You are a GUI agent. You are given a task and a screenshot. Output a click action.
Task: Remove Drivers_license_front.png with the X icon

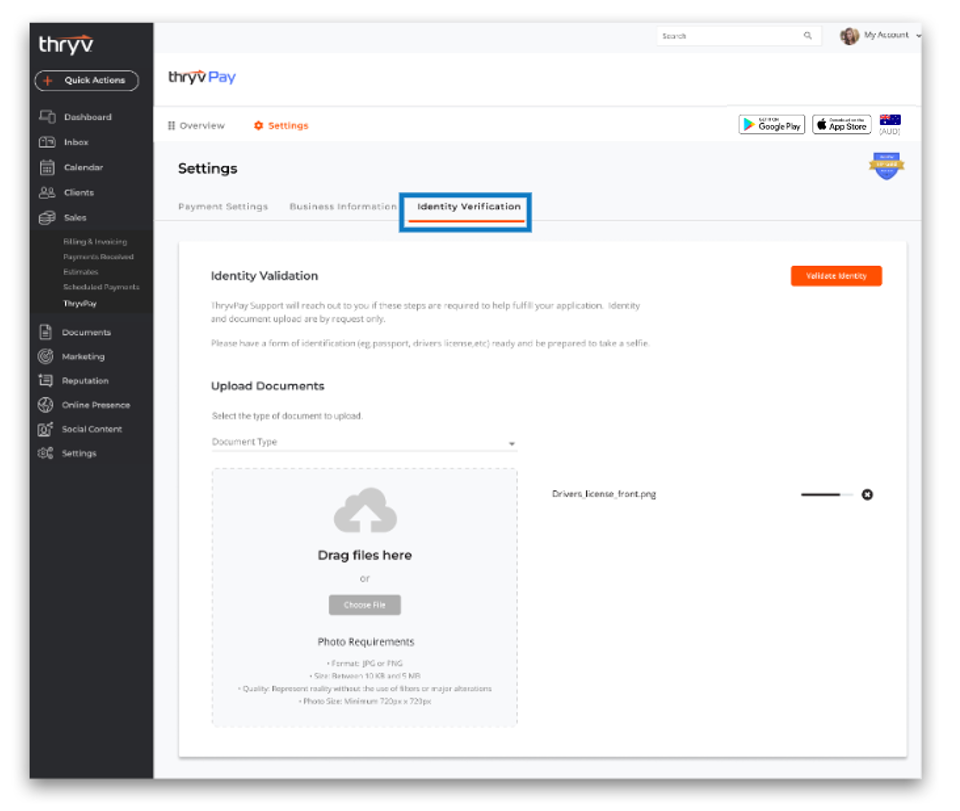867,495
